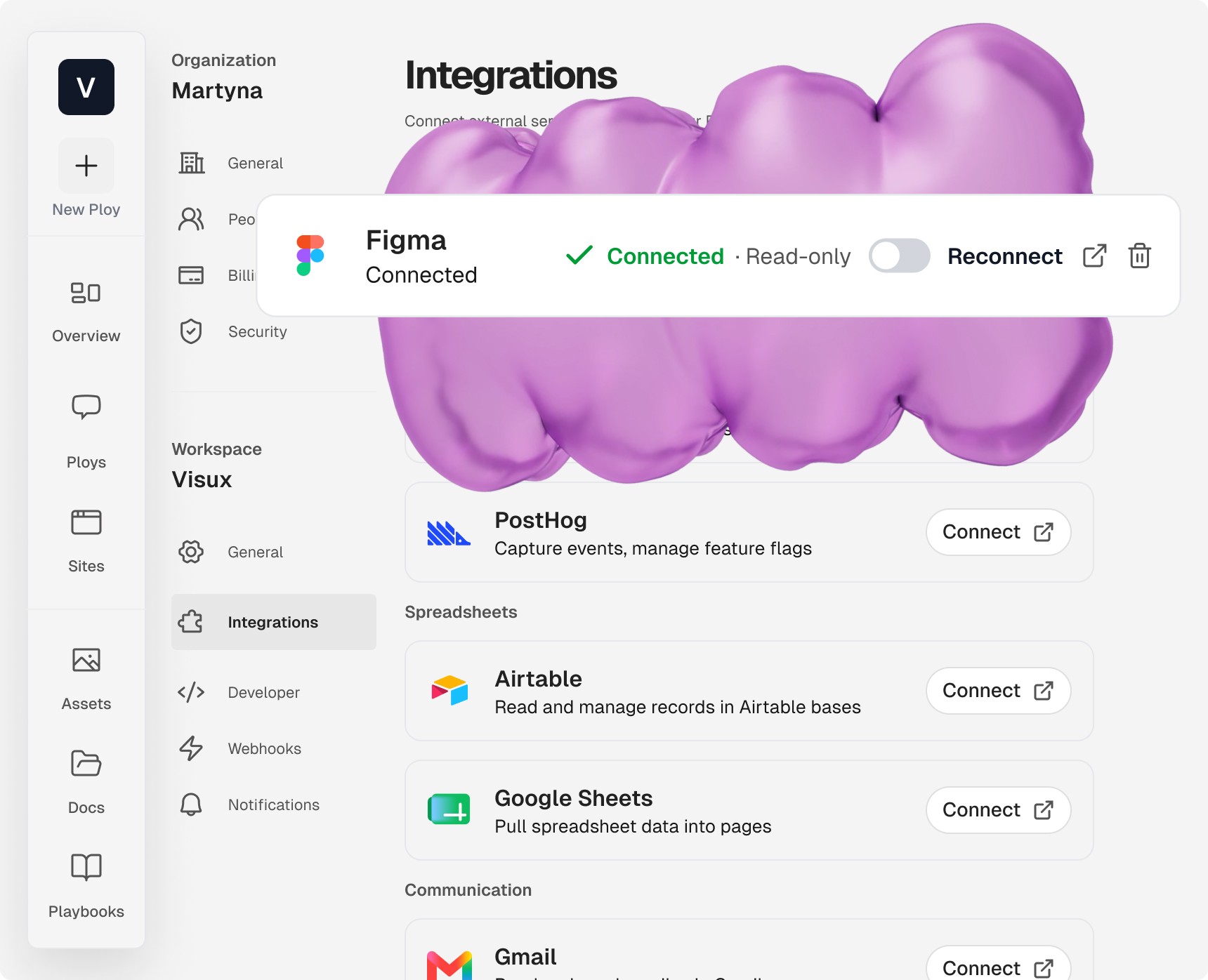The width and height of the screenshot is (1208, 980).
Task: Open the Assets image icon
Action: coord(86,660)
